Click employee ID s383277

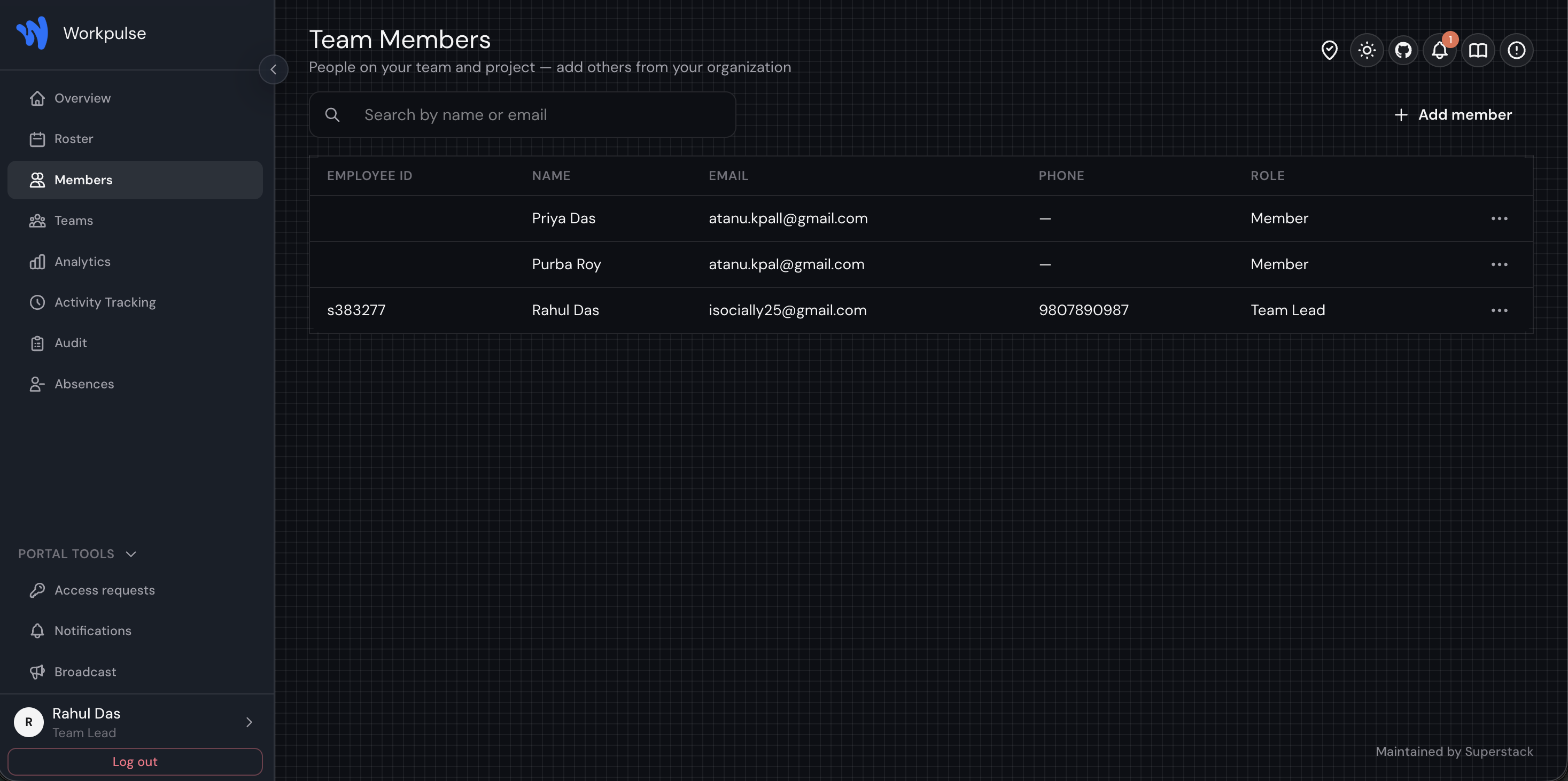coord(356,310)
